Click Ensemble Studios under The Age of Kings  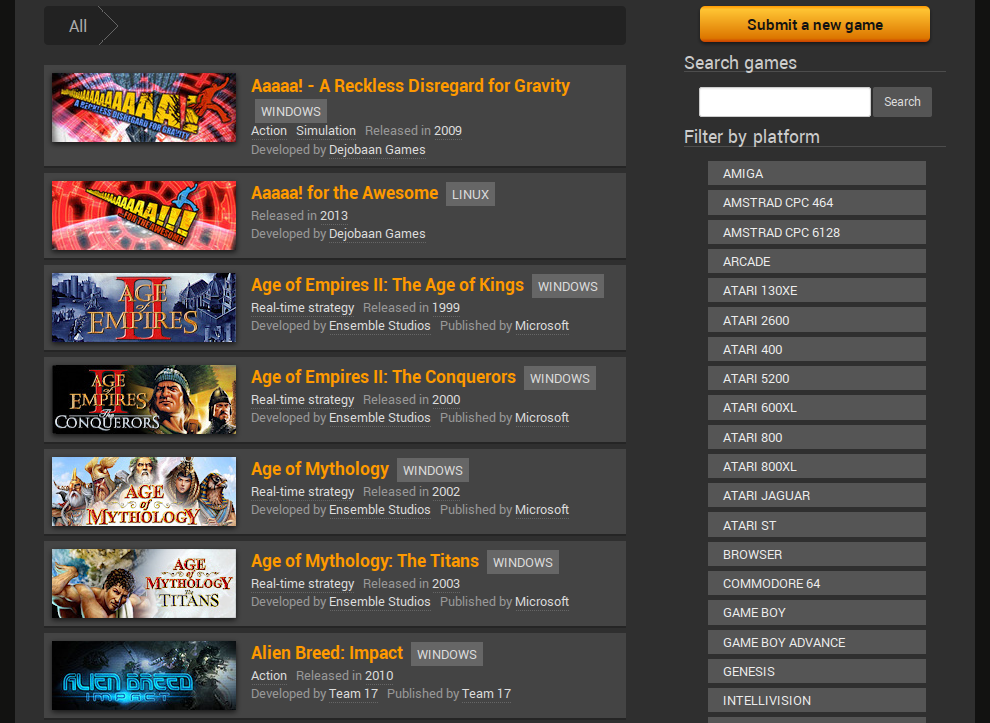[x=379, y=326]
